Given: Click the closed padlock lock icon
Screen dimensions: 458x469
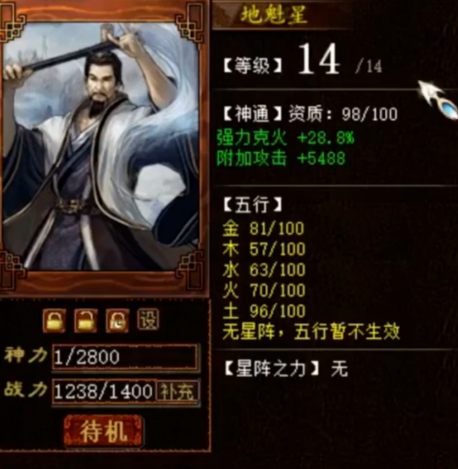Looking at the screenshot, I should tap(54, 321).
